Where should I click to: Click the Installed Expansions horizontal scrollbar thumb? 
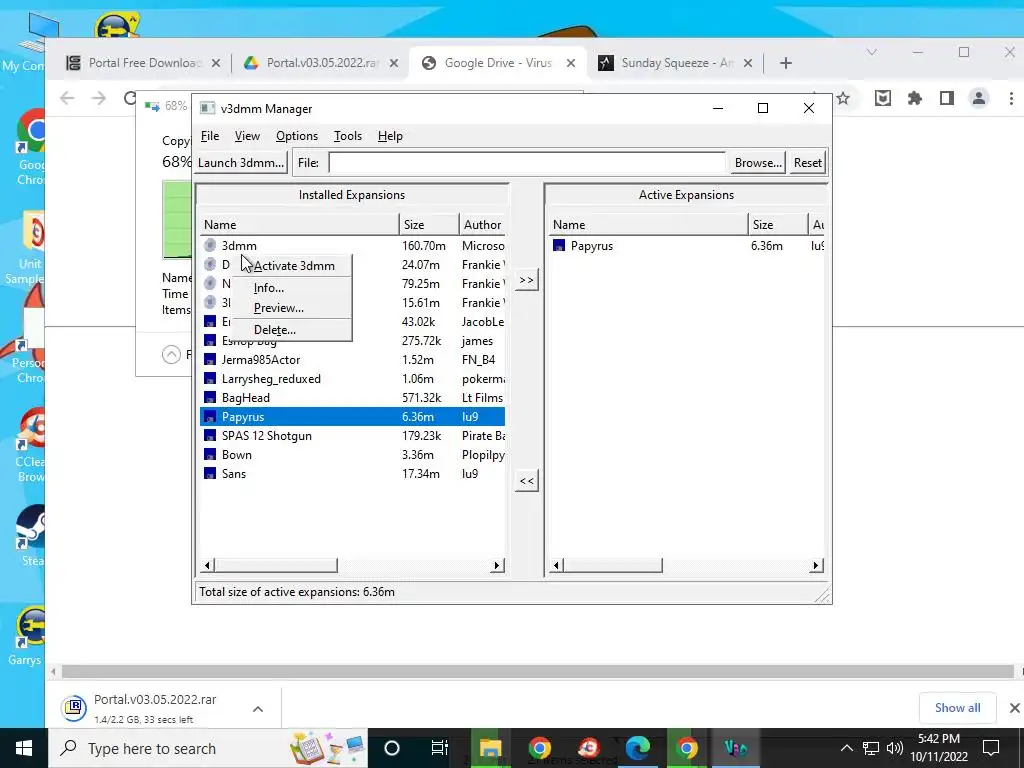point(276,566)
